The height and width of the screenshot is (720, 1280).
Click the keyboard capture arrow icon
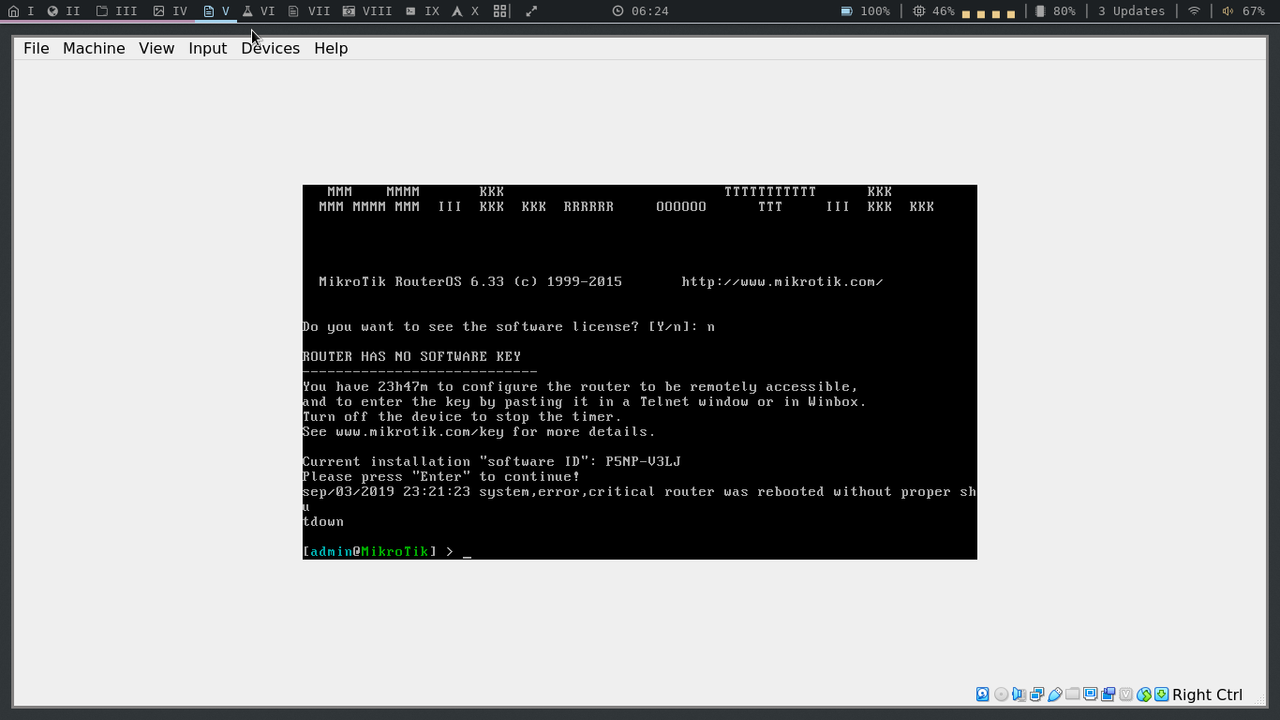pos(1161,694)
